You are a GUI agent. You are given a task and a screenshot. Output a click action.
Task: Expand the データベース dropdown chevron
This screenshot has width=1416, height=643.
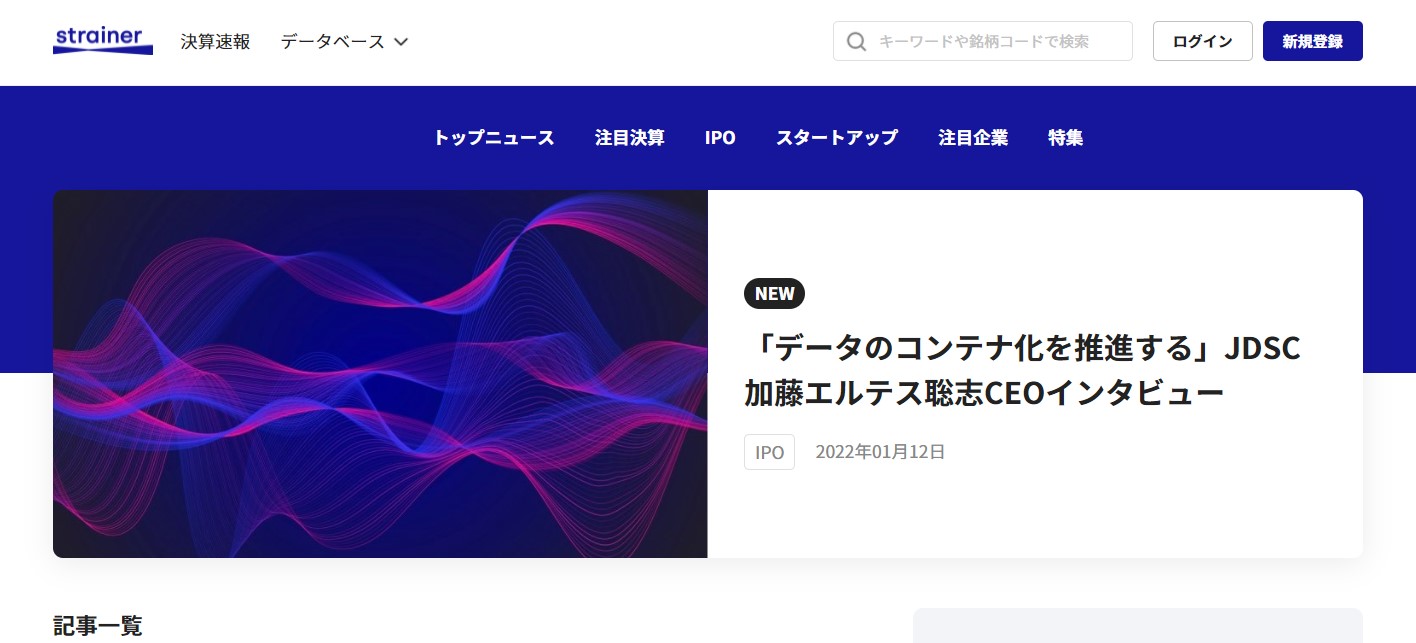click(401, 42)
